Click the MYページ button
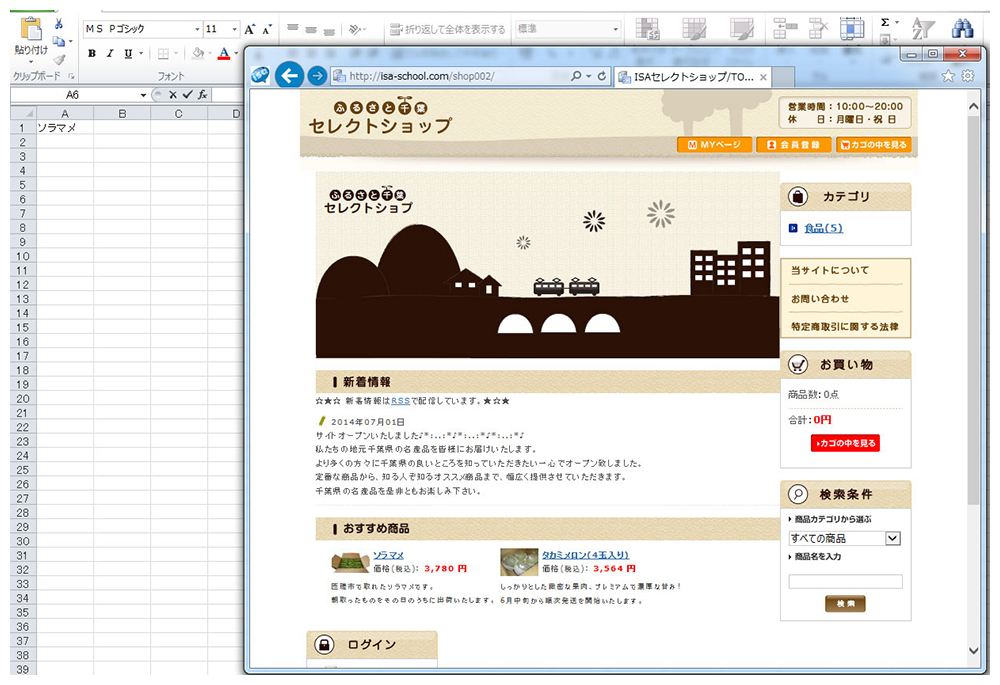 pos(714,145)
